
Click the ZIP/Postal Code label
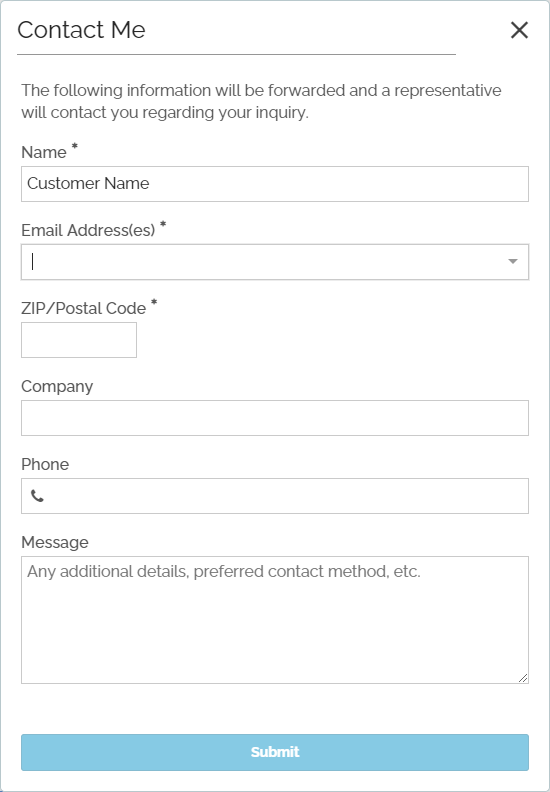coord(83,308)
